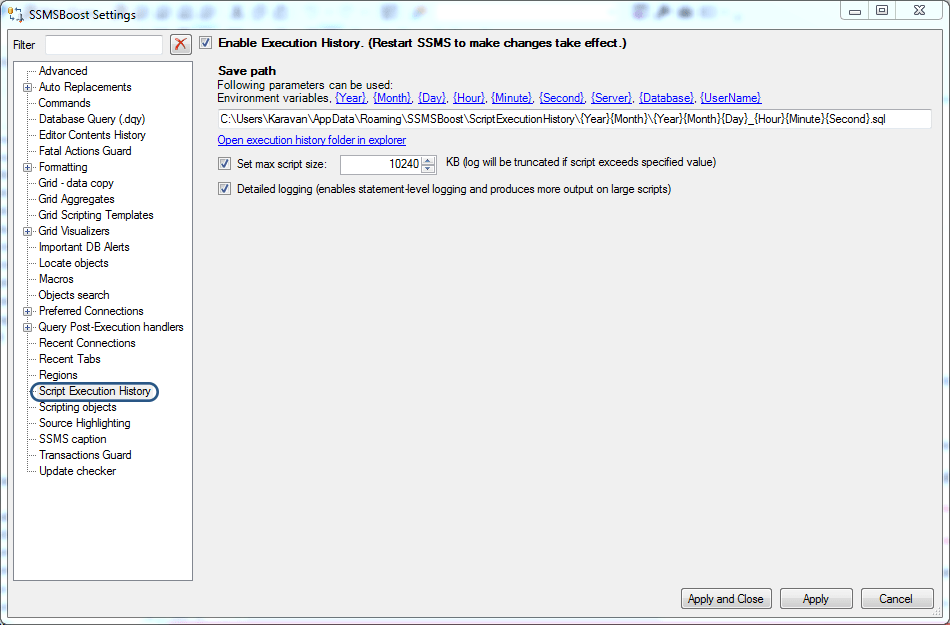Open Editor Contents History settings

[x=92, y=135]
